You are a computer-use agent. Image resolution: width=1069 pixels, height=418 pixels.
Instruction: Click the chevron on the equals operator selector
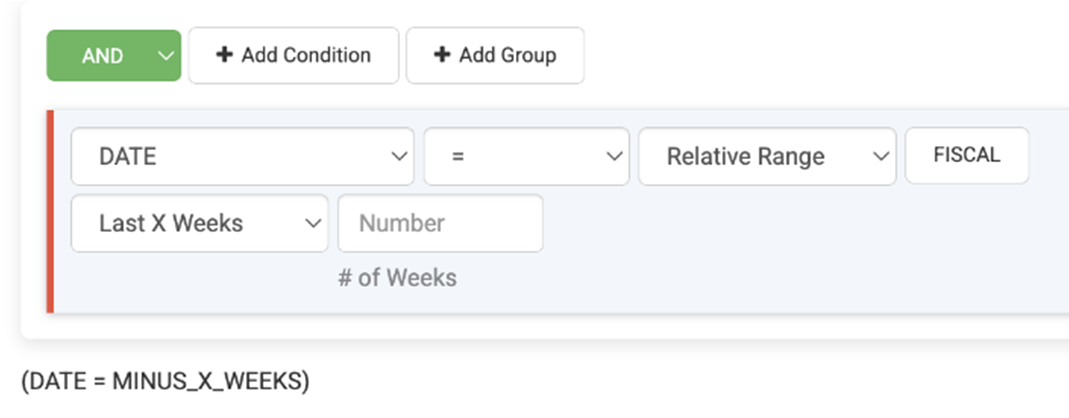[x=614, y=157]
